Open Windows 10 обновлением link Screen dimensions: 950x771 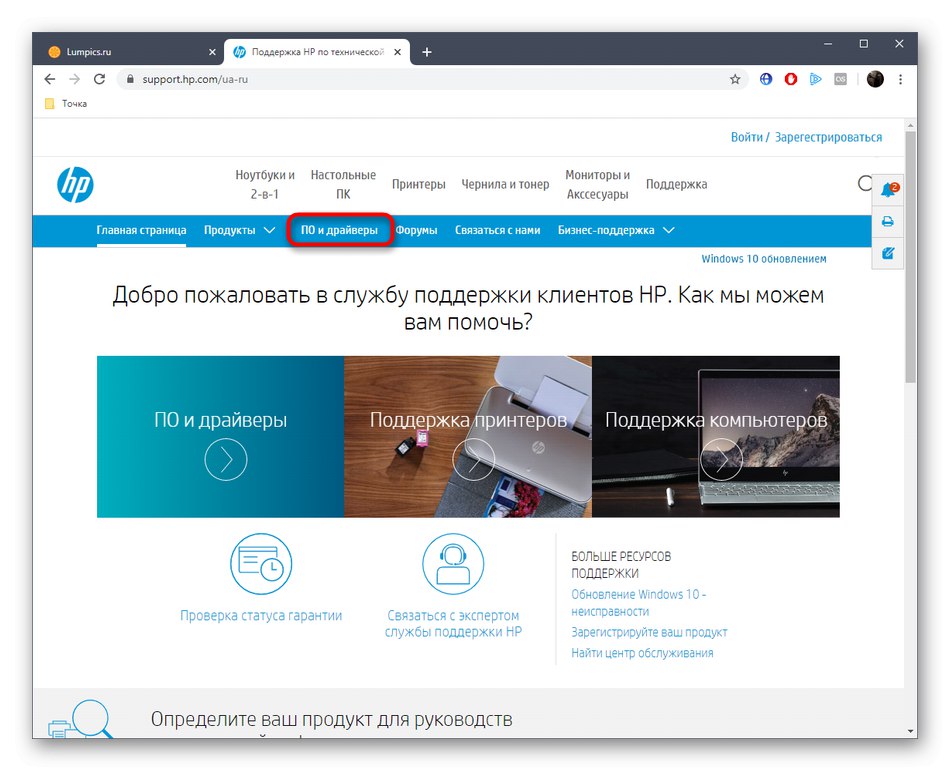[763, 259]
